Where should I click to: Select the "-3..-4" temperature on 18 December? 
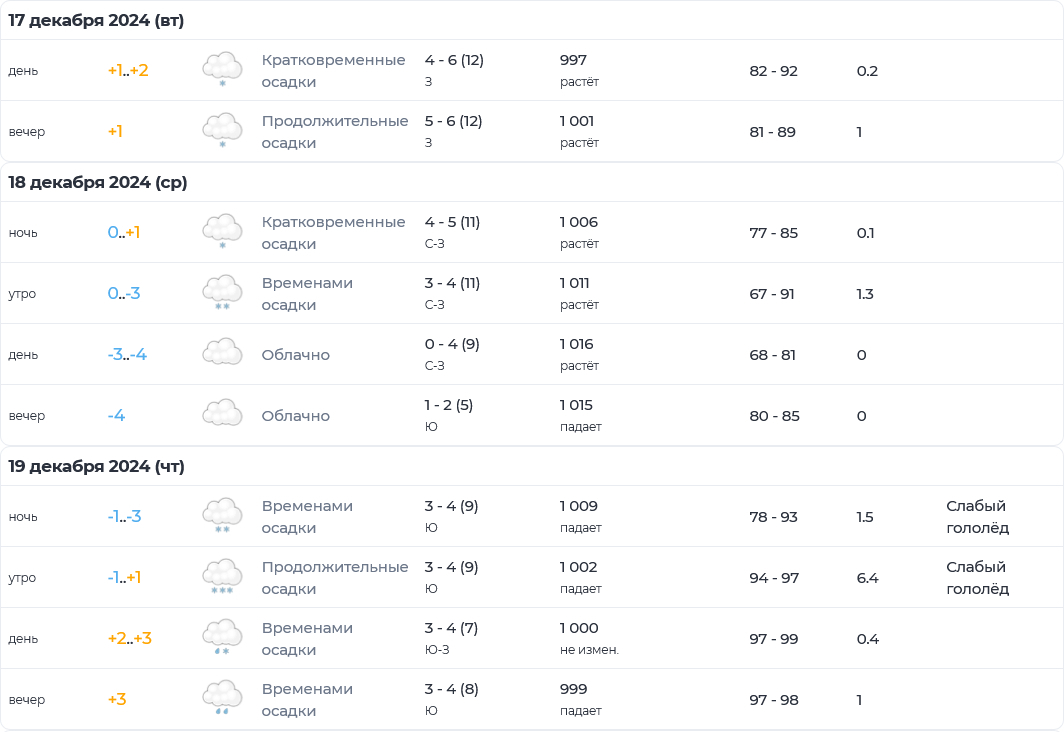pos(127,355)
